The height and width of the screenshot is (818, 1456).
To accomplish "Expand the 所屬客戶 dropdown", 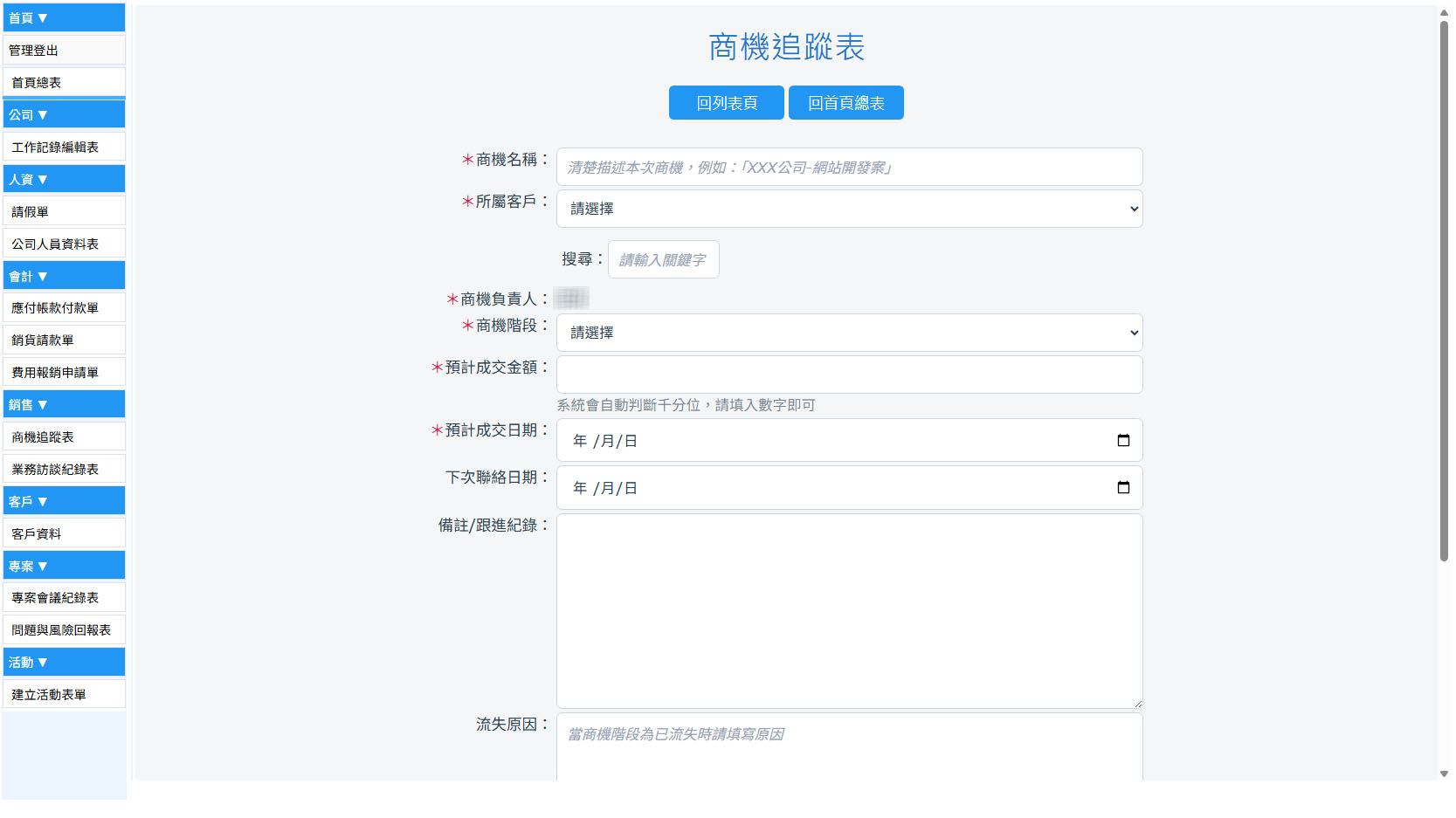I will (849, 209).
